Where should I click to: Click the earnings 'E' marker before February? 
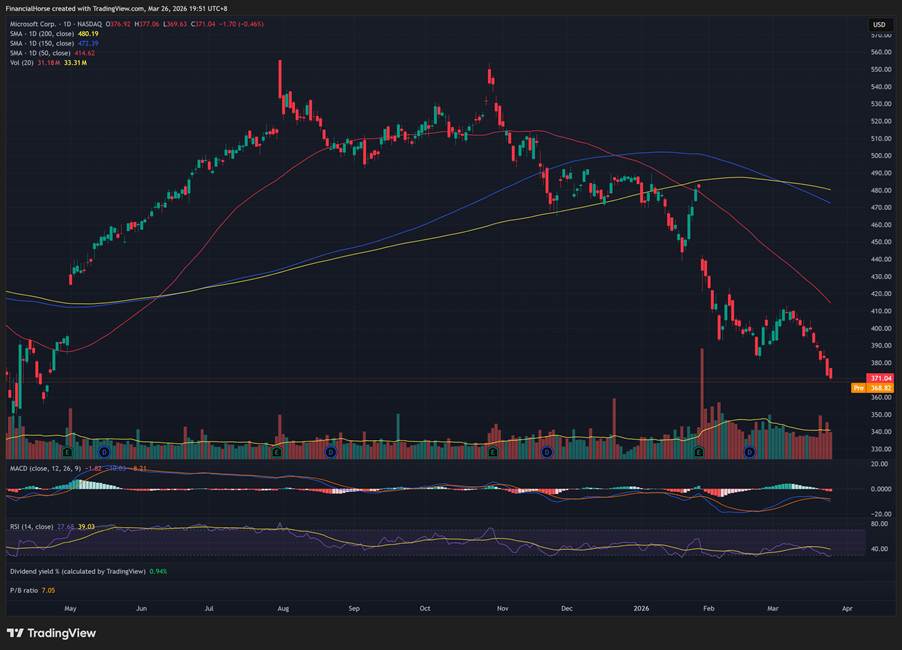(698, 452)
